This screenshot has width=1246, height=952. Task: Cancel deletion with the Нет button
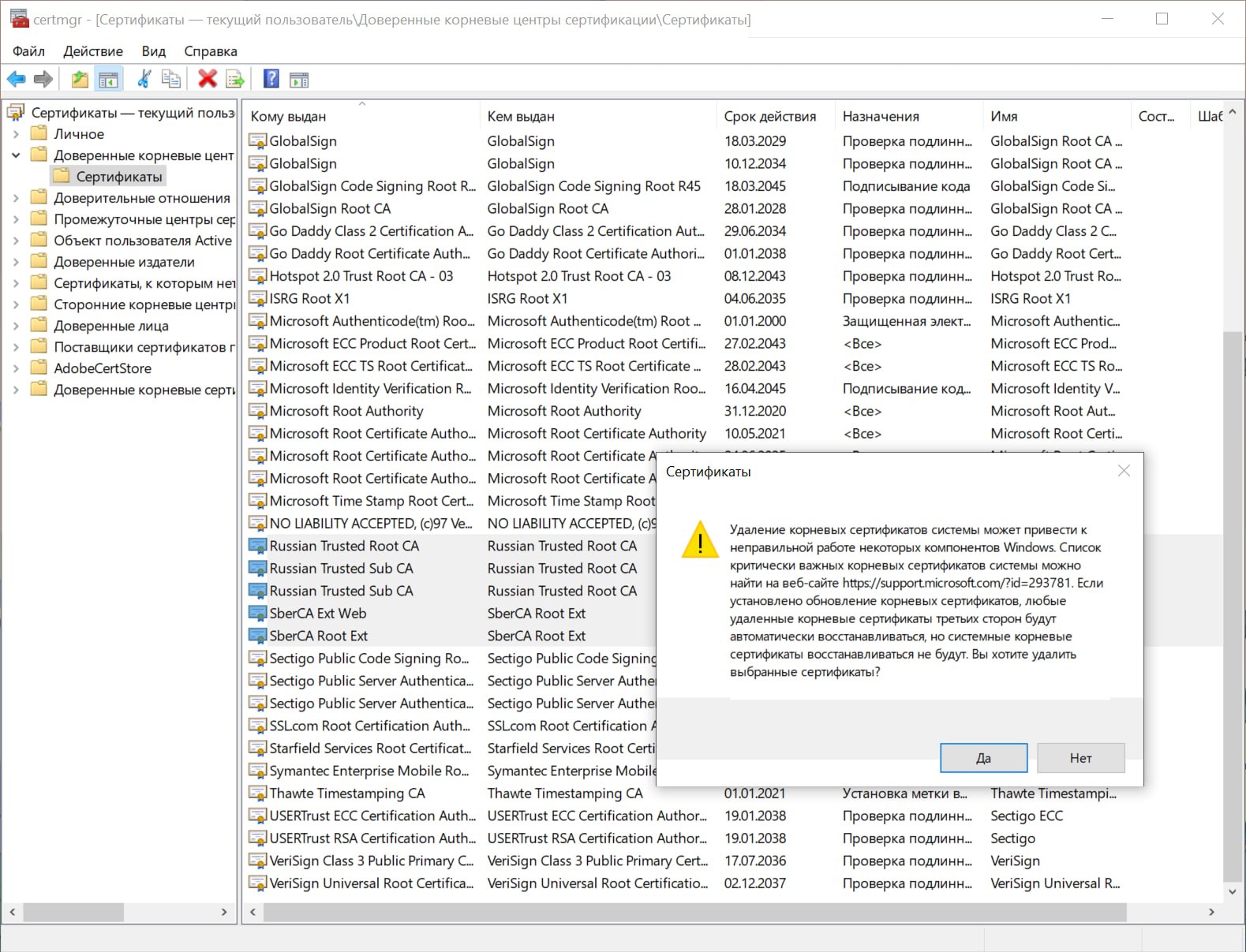[1081, 758]
